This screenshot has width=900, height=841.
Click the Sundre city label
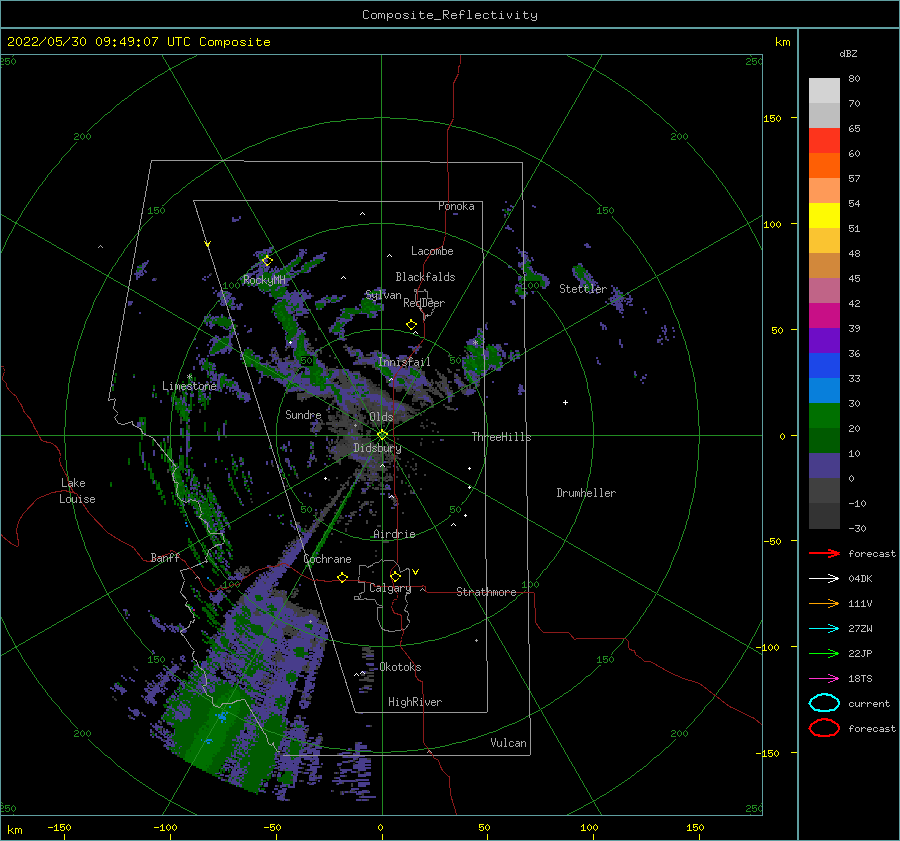point(303,414)
